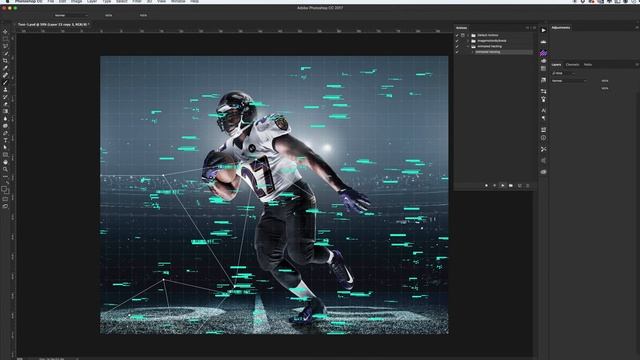Screen dimensions: 640x360
Task: Expand the Default Actions folder
Action: [468, 36]
